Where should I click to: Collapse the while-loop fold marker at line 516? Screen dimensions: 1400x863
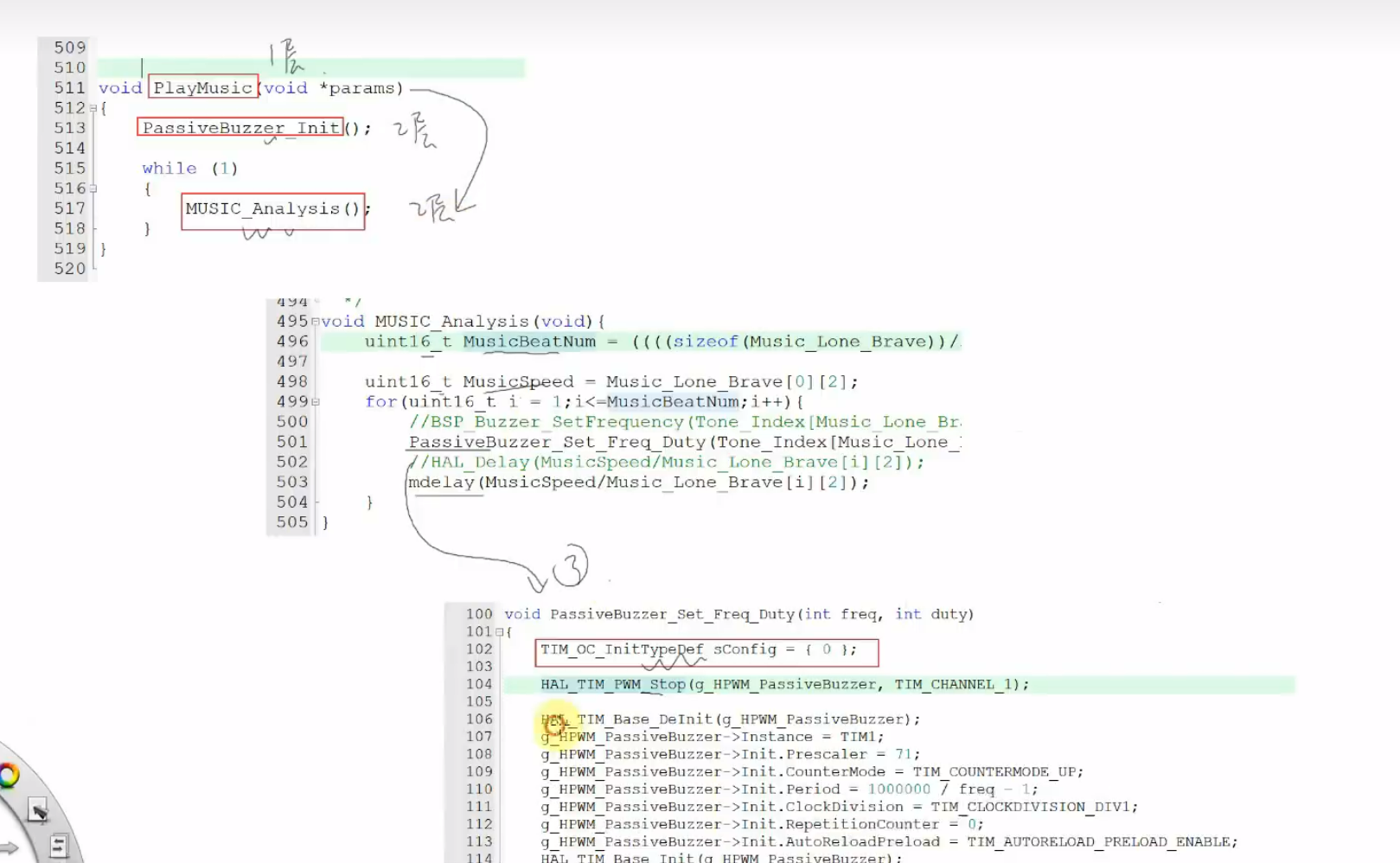coord(93,189)
